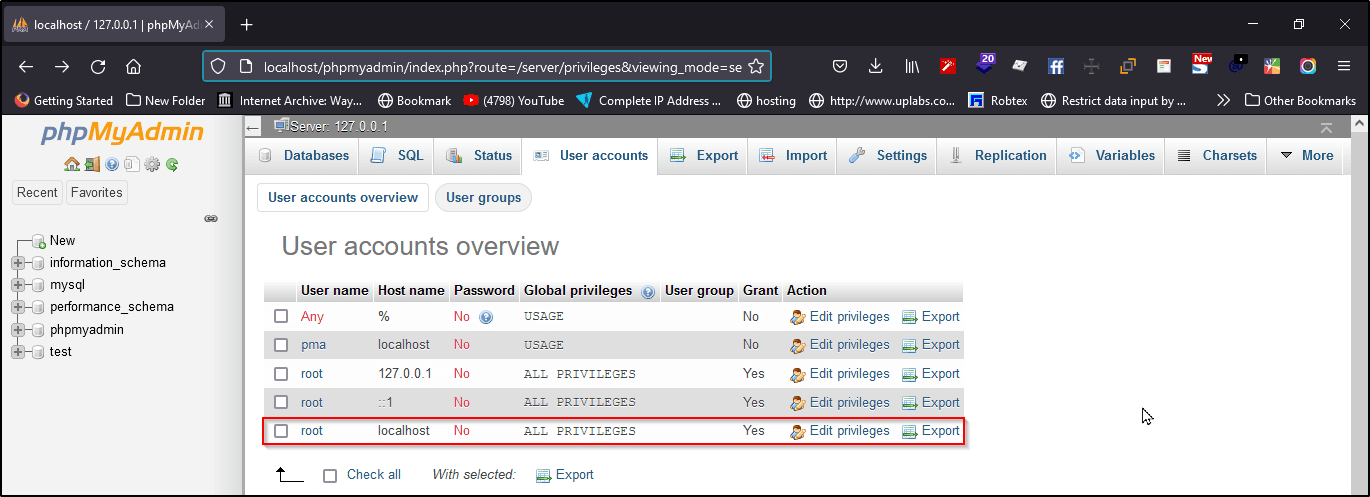
Task: Select checkbox for root ::1 row
Action: coord(281,403)
